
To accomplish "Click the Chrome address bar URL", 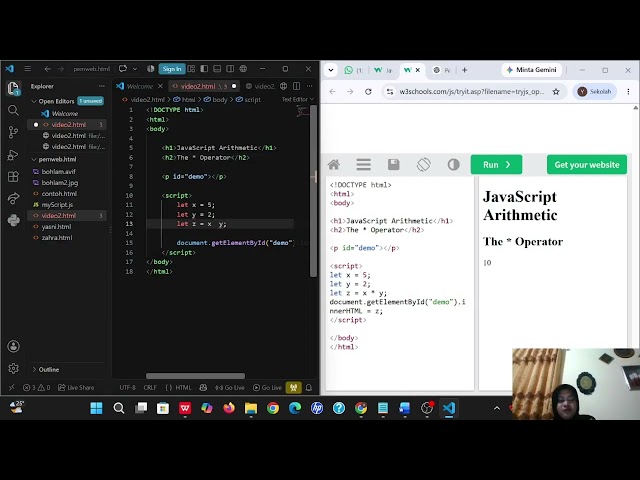I will pyautogui.click(x=471, y=91).
